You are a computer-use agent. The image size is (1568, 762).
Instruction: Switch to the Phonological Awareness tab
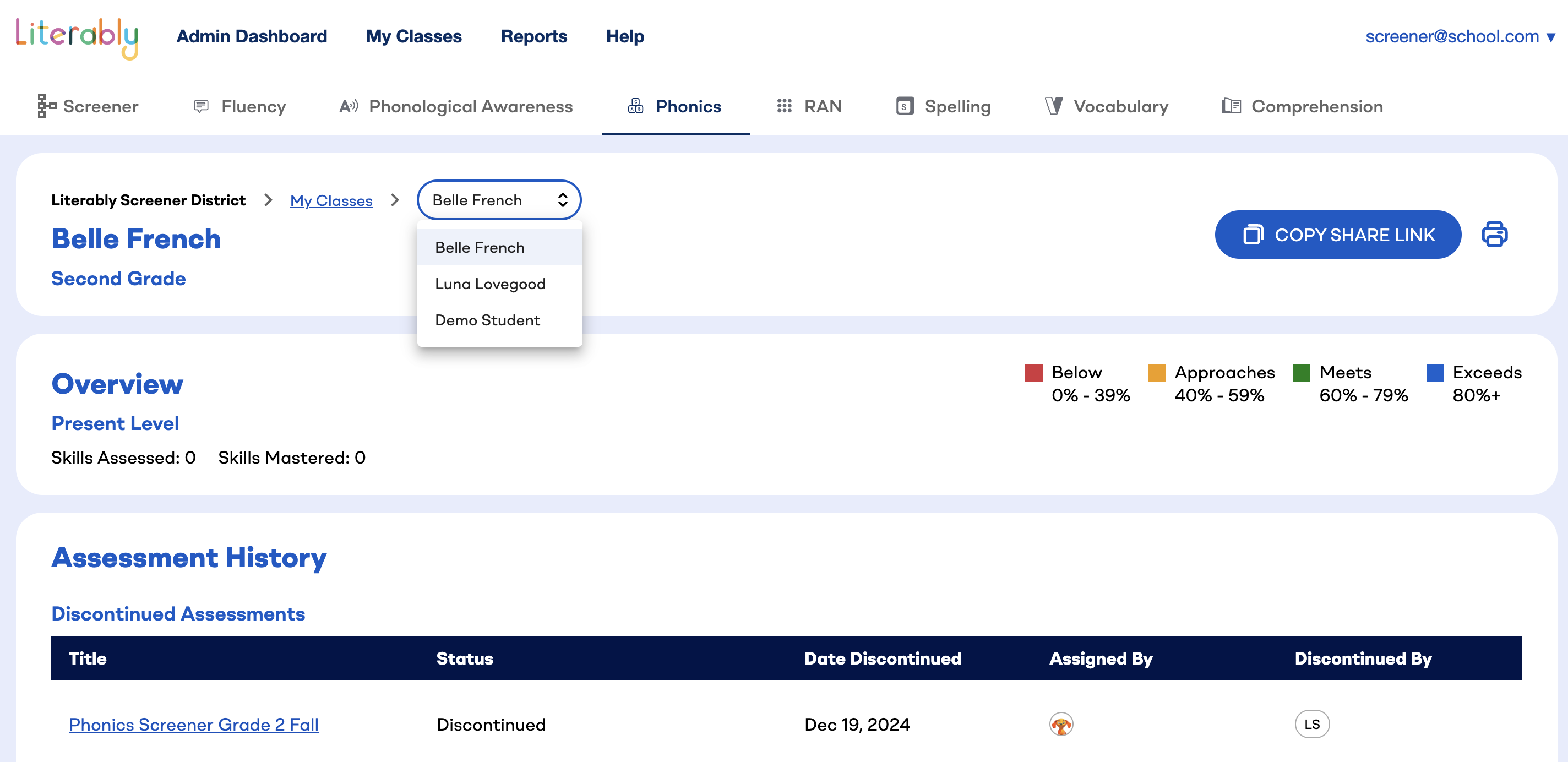455,106
